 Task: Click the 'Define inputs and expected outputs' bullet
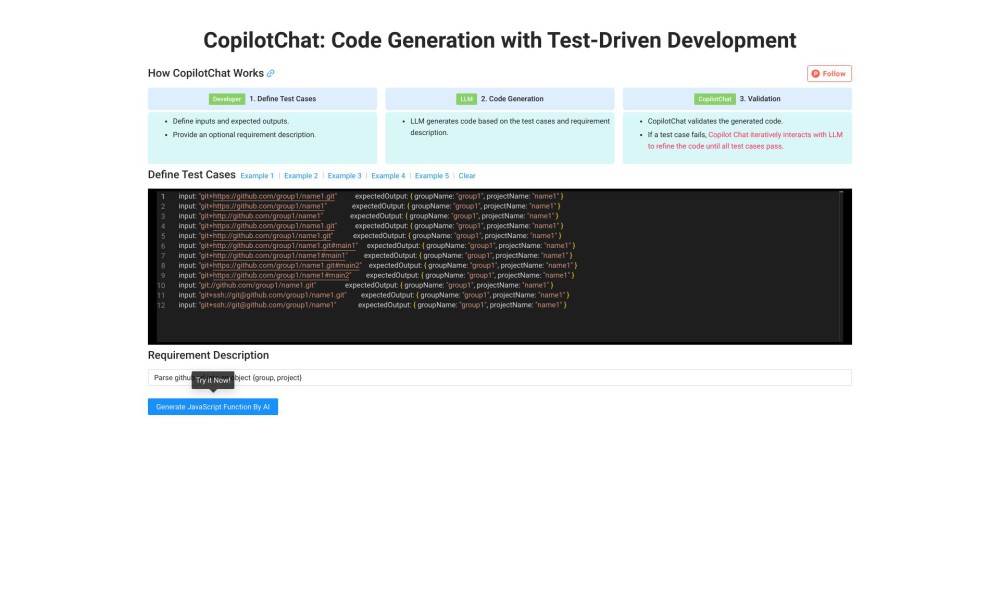tap(231, 121)
